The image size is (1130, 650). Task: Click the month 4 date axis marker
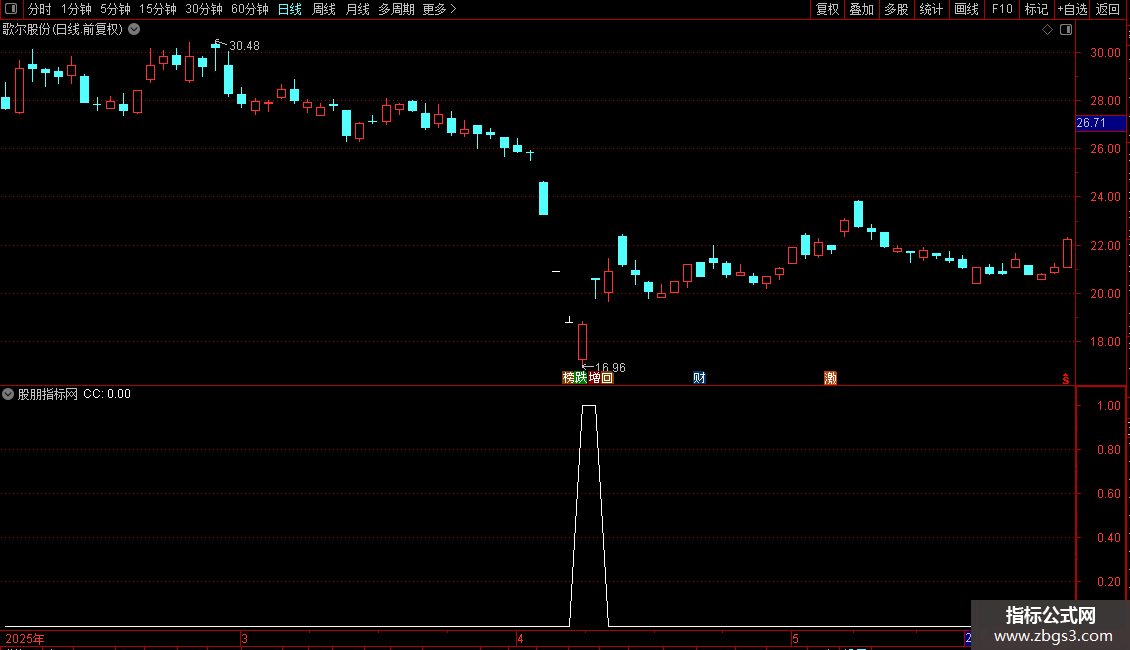pos(520,639)
